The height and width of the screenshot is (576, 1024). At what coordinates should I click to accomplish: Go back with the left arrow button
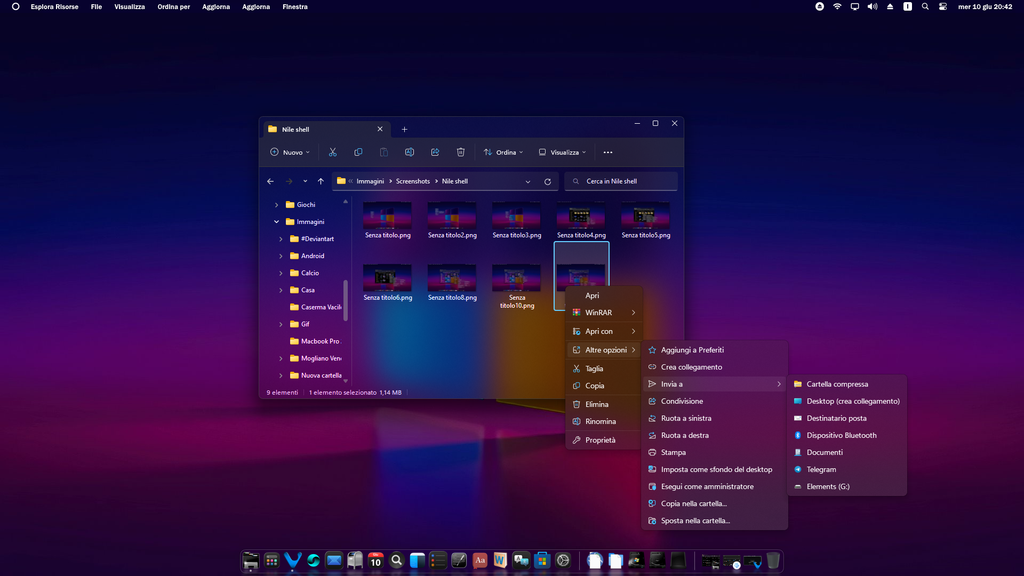point(270,182)
